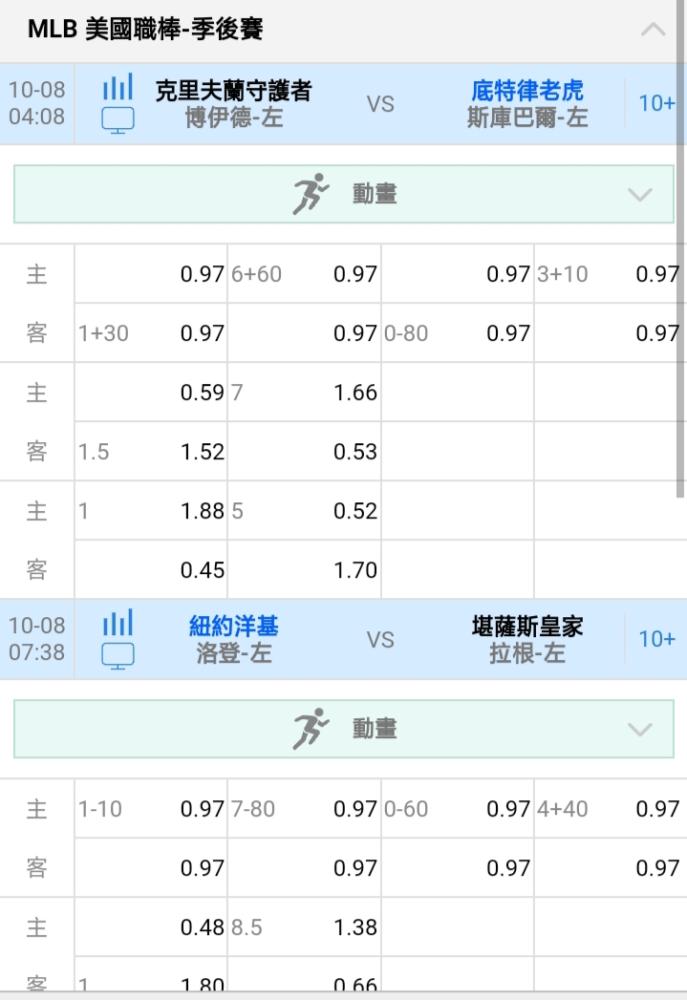Pick the 1-10 odds cell 0.97
687x1000 pixels.
tap(151, 809)
